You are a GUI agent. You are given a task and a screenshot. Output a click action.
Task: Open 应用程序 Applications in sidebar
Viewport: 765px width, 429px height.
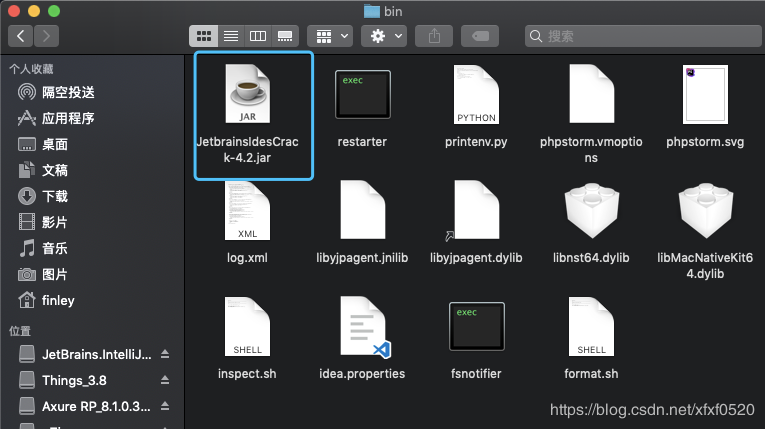pos(56,118)
